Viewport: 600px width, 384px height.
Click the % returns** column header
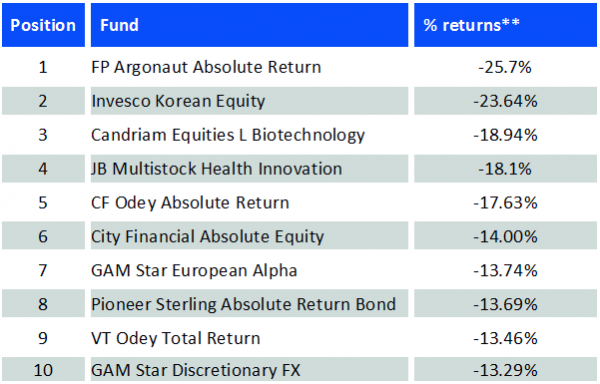(x=505, y=25)
